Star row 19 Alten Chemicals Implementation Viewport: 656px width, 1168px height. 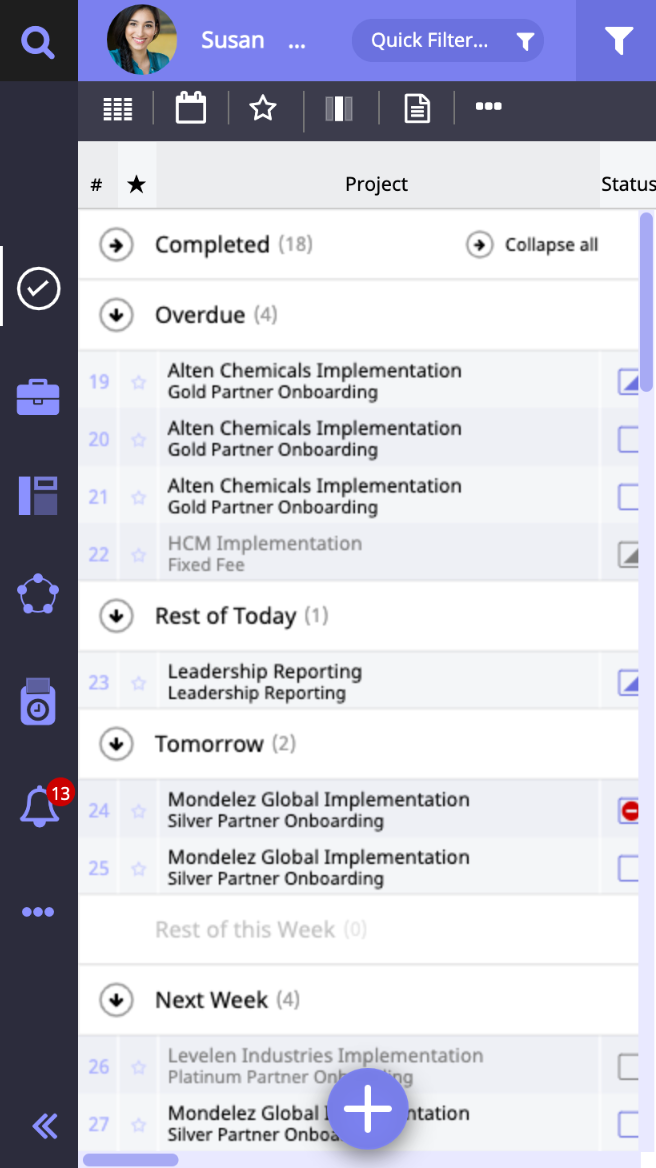tap(139, 381)
